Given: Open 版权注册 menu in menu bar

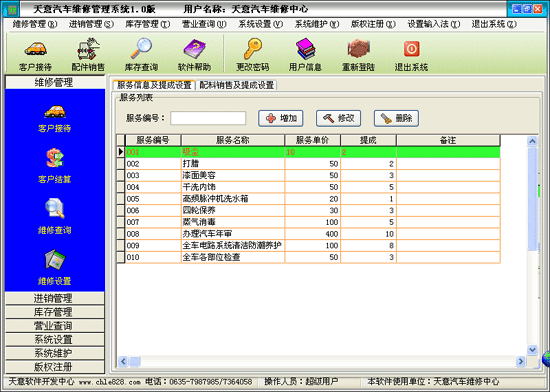Looking at the screenshot, I should (x=373, y=24).
